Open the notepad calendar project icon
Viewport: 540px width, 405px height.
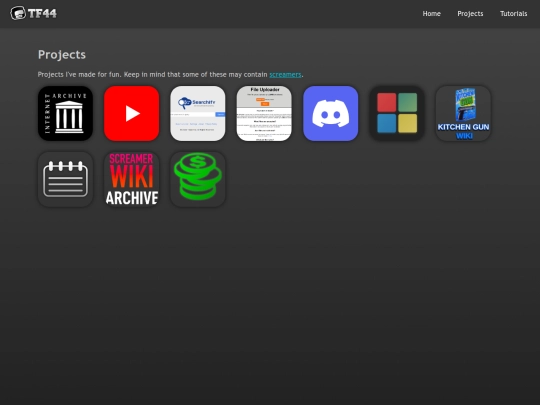(x=65, y=179)
